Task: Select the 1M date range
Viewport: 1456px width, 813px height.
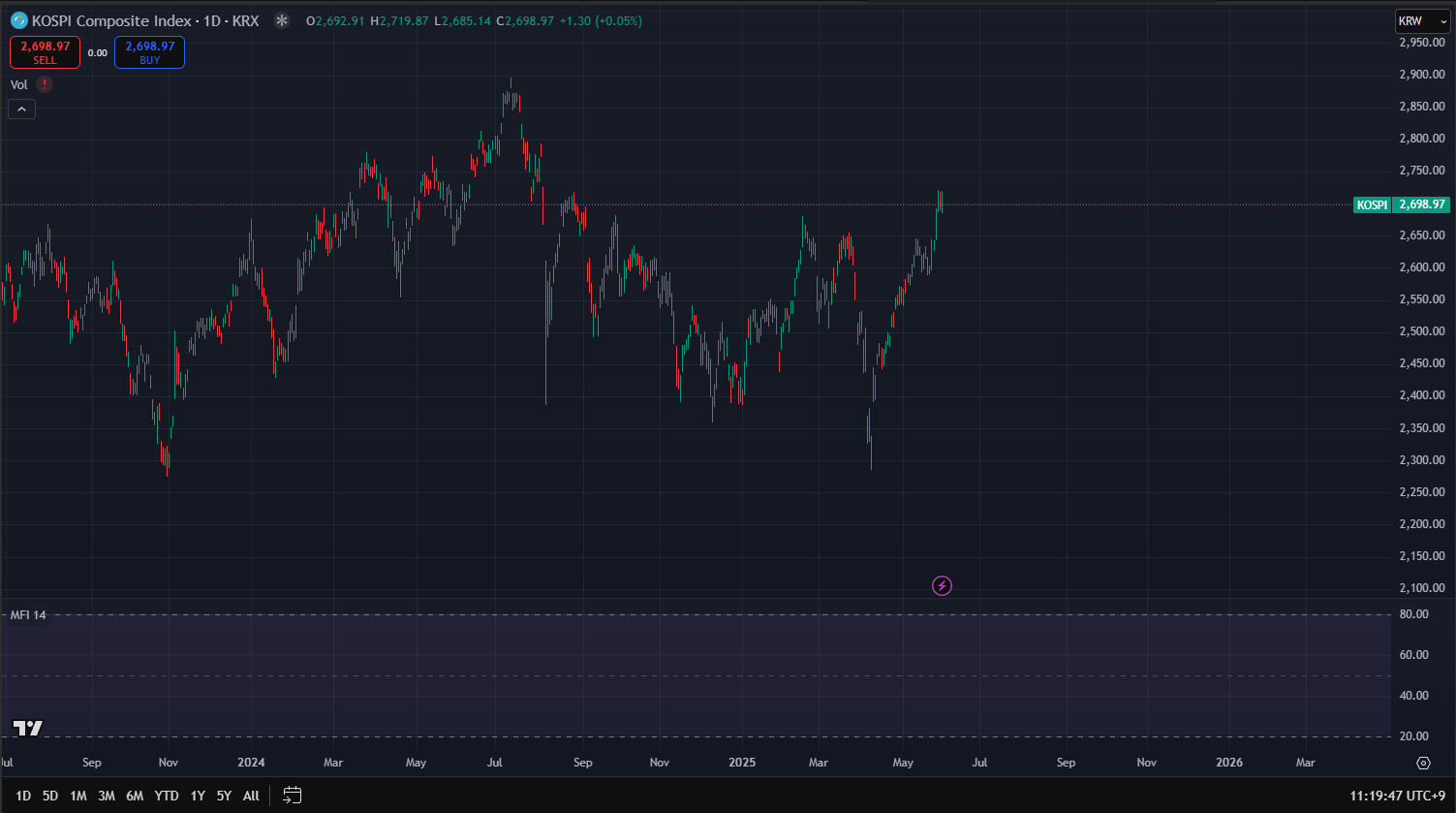Action: point(78,796)
